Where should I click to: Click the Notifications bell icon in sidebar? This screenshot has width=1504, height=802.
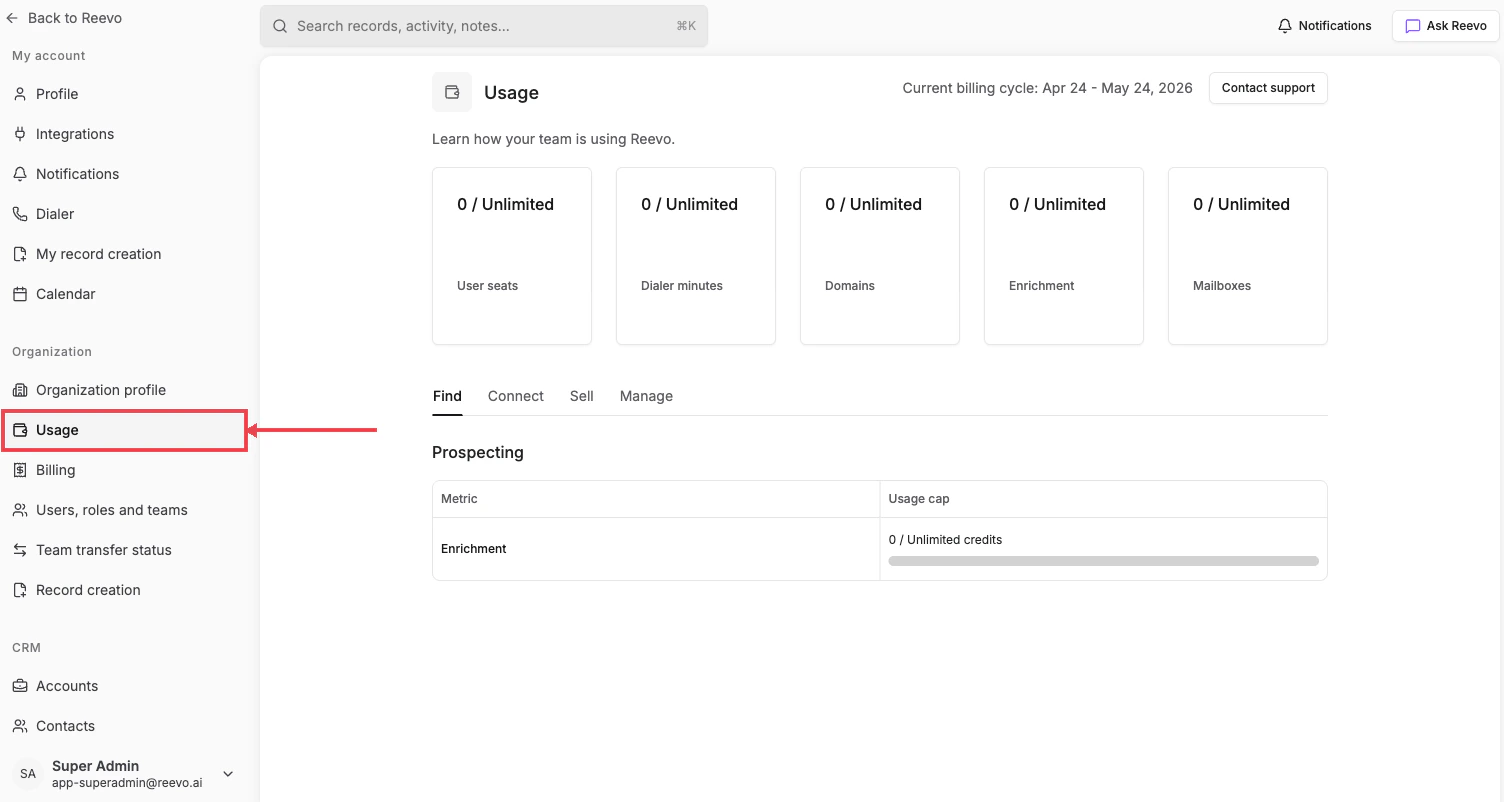(20, 174)
